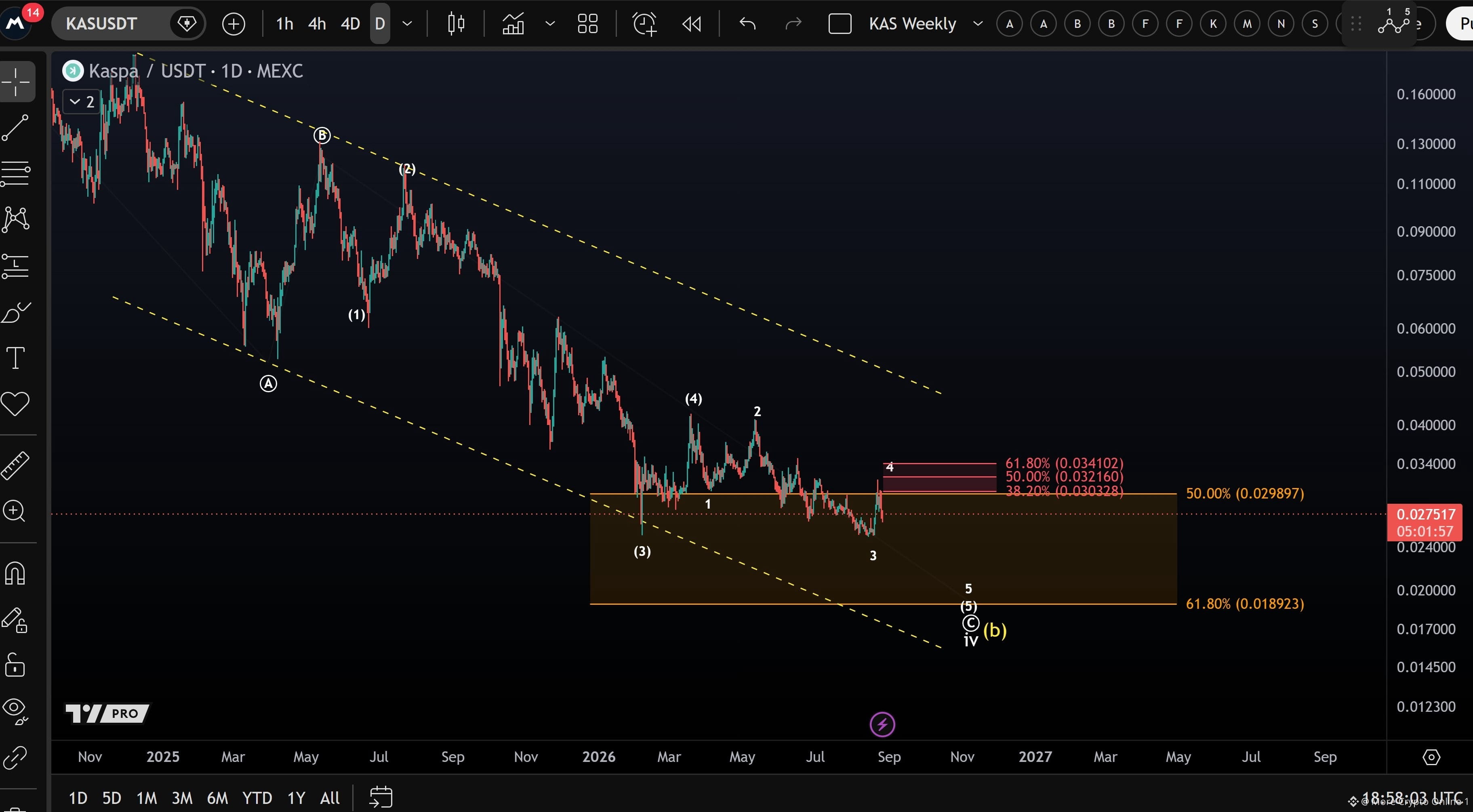Activate the zoom in tool
Image resolution: width=1473 pixels, height=812 pixels.
pos(15,511)
